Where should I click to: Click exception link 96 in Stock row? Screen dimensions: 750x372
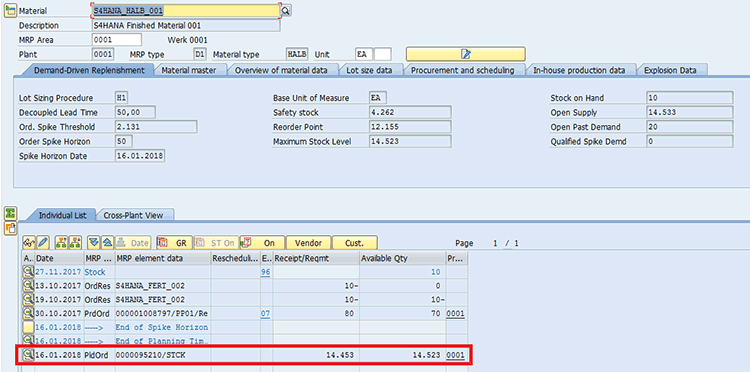click(x=265, y=272)
